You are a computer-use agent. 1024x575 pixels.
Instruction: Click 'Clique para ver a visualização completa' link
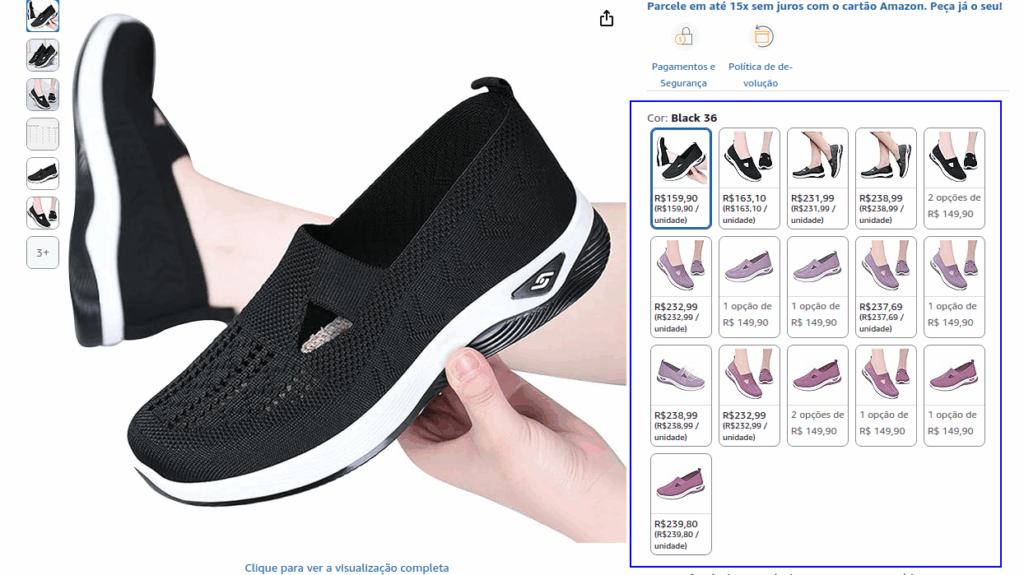click(347, 568)
